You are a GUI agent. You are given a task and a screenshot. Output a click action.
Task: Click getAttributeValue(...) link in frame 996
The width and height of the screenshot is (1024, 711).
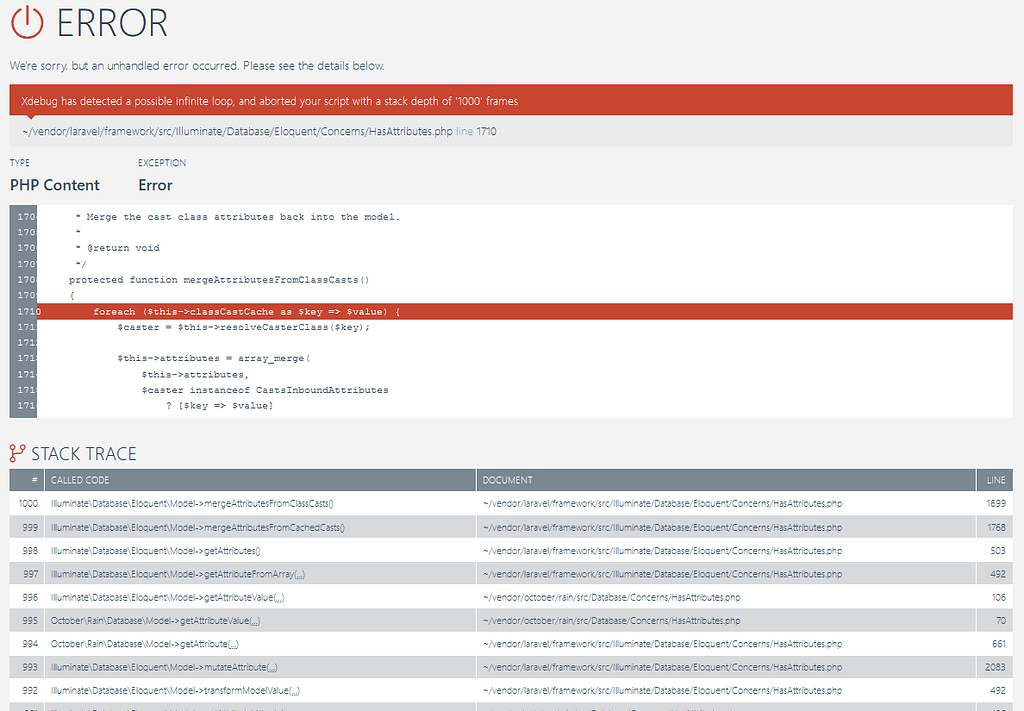tap(167, 597)
